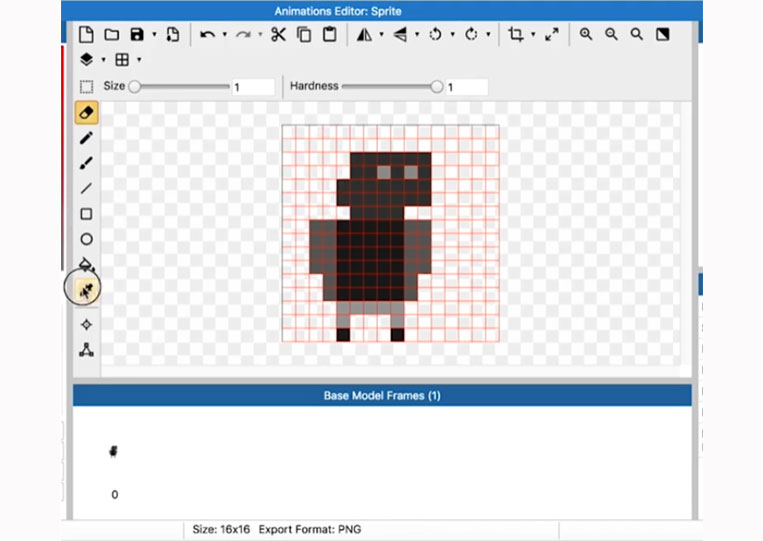
Task: Zoom out of the canvas
Action: click(x=611, y=35)
